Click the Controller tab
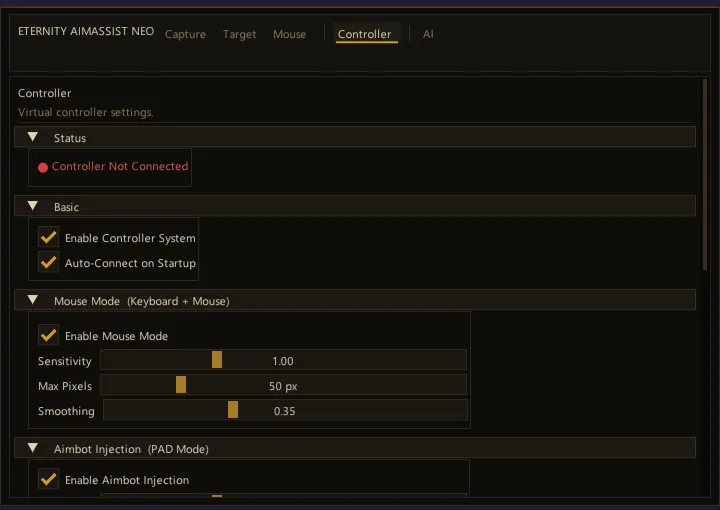Image resolution: width=720 pixels, height=510 pixels. [x=365, y=34]
